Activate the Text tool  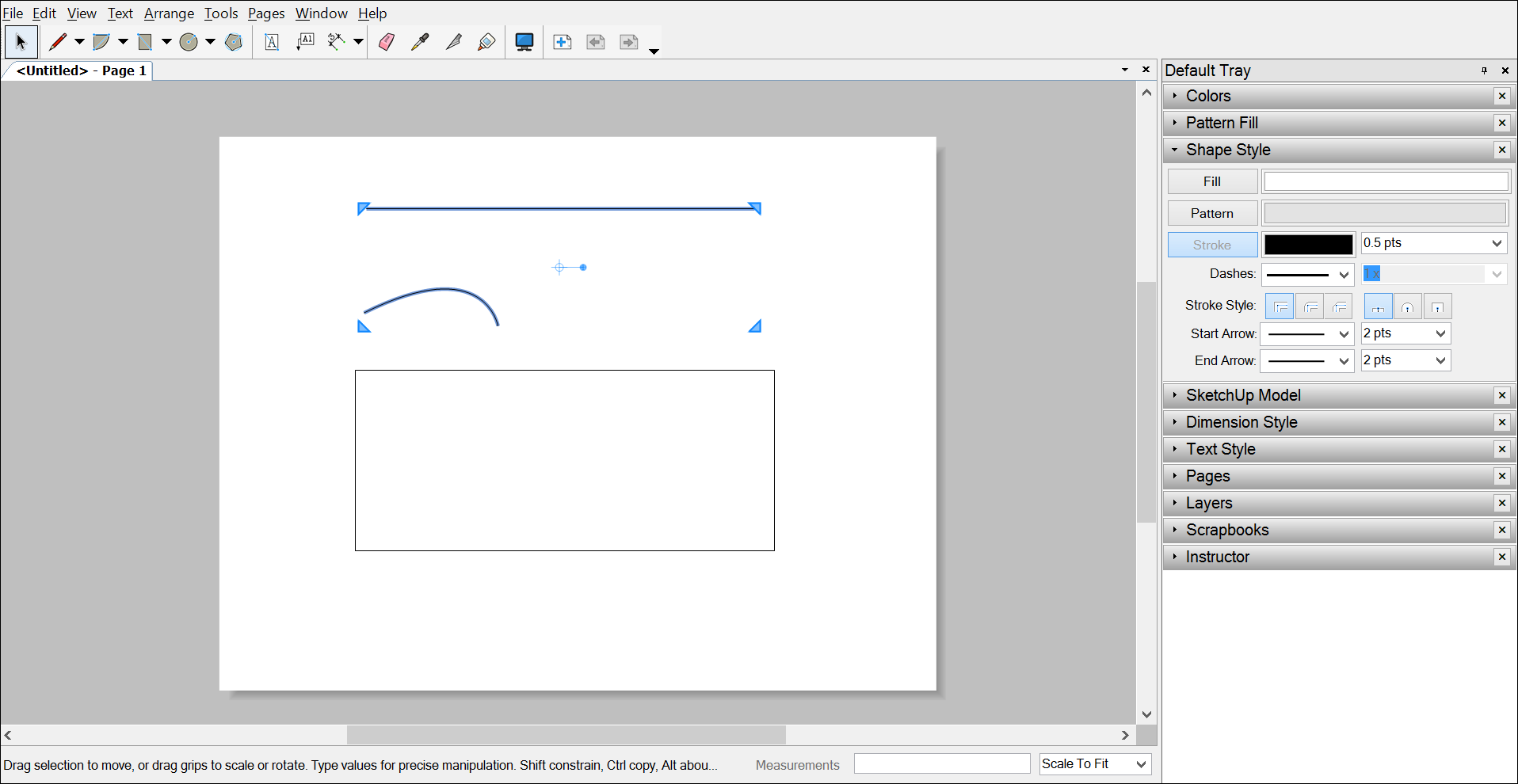[x=272, y=41]
